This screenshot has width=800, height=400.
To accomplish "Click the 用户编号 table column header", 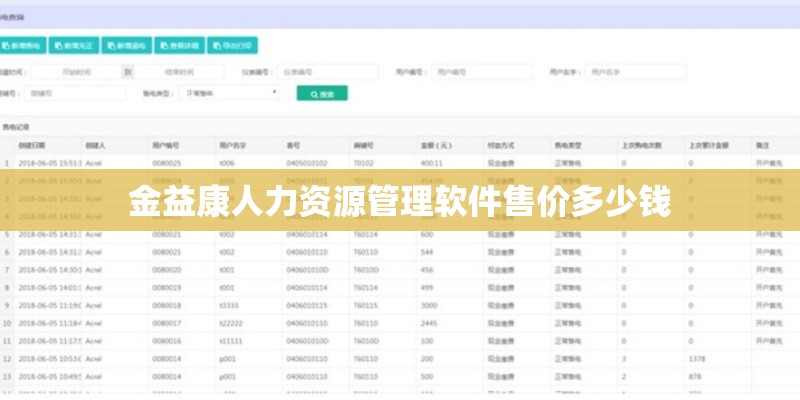I will point(165,145).
